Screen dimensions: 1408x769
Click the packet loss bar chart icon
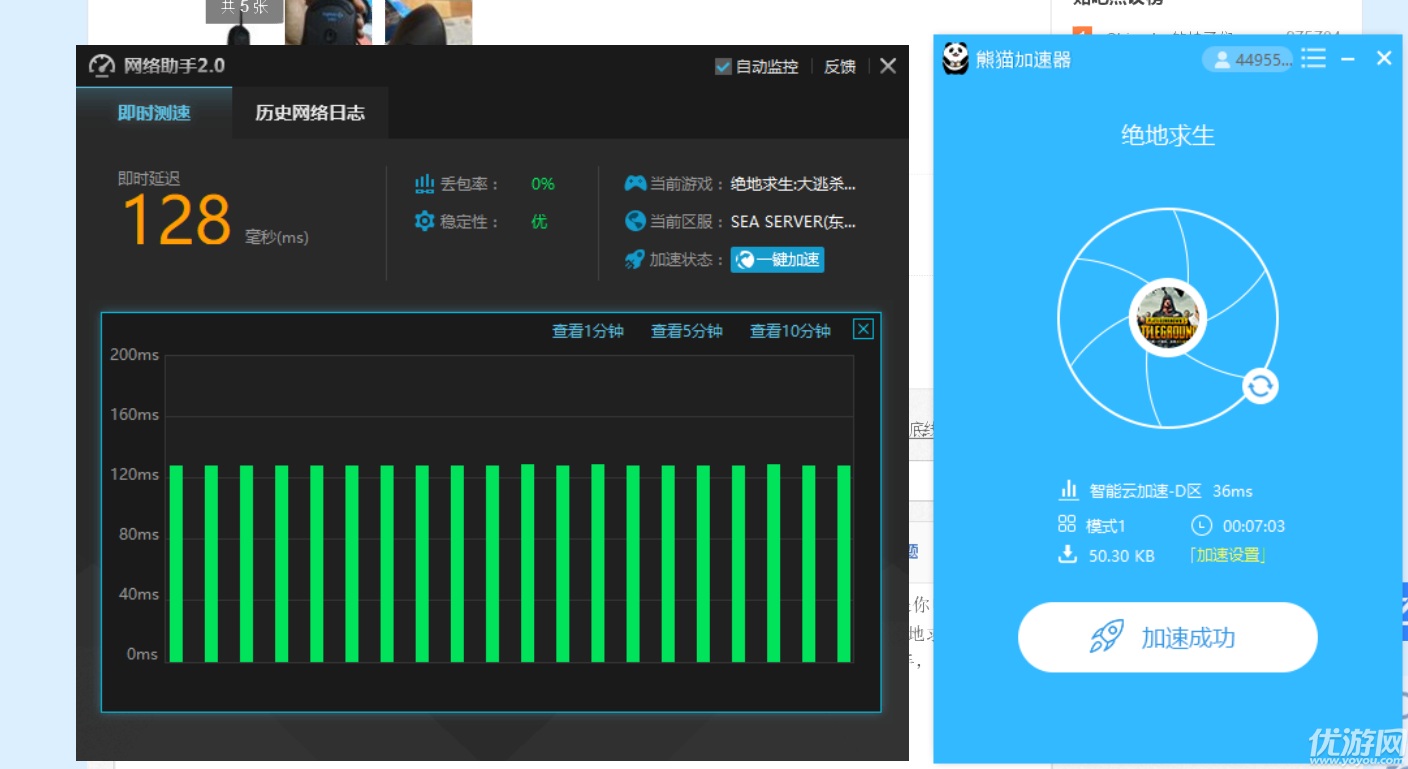click(x=424, y=184)
